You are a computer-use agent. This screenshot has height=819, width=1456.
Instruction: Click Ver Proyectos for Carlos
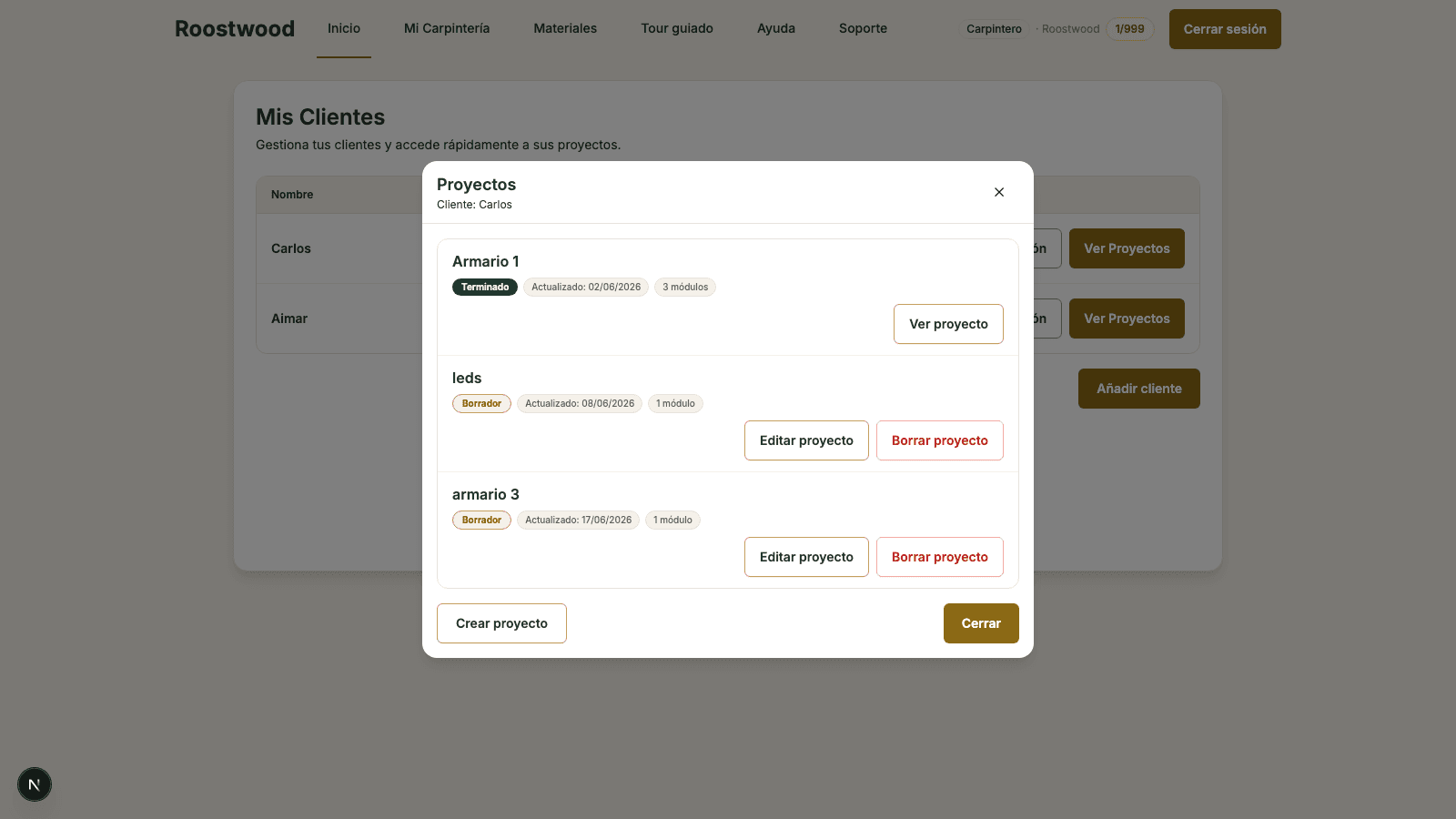point(1127,248)
